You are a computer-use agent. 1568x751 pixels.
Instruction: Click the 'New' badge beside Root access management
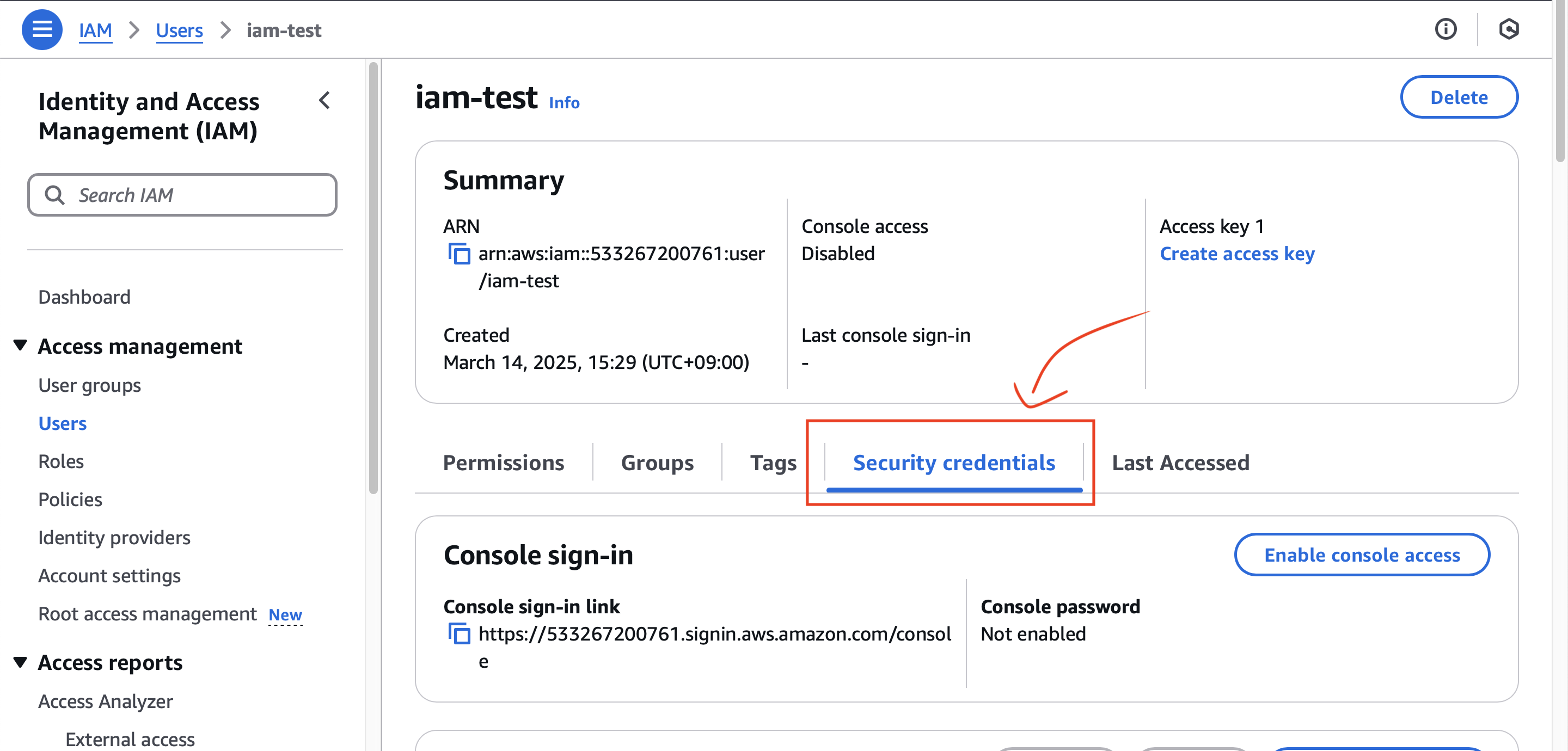coord(285,614)
